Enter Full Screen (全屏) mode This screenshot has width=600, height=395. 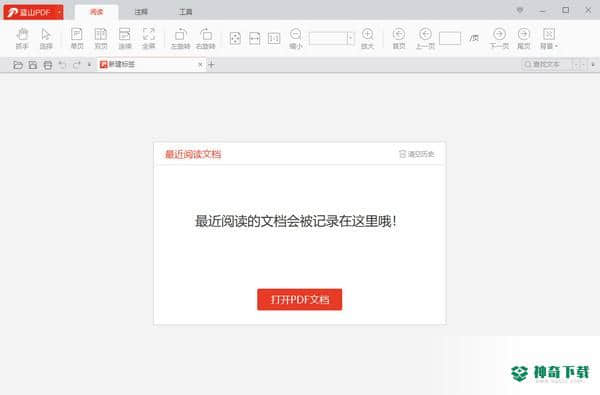148,38
